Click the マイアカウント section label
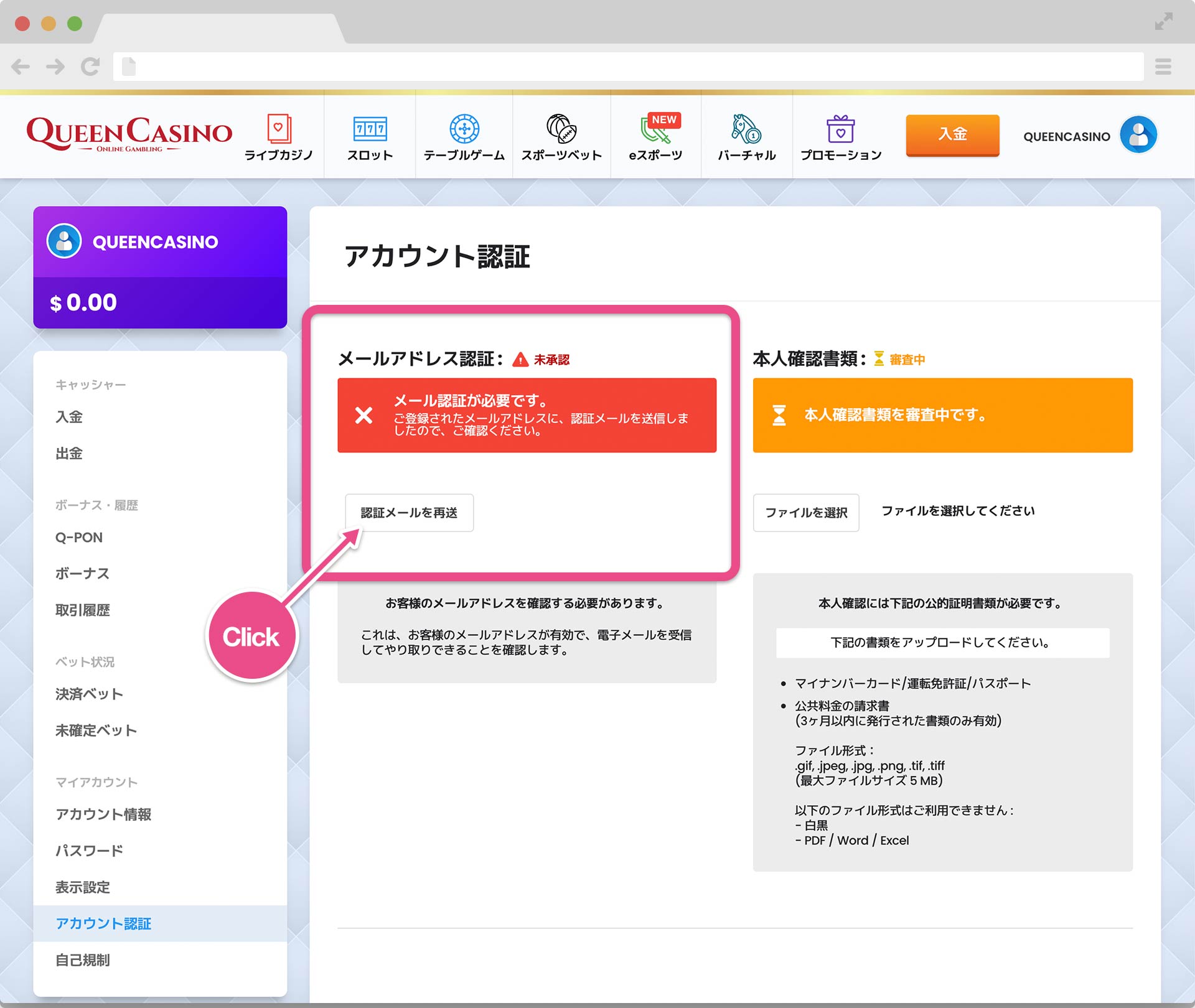The image size is (1195, 1008). point(96,782)
